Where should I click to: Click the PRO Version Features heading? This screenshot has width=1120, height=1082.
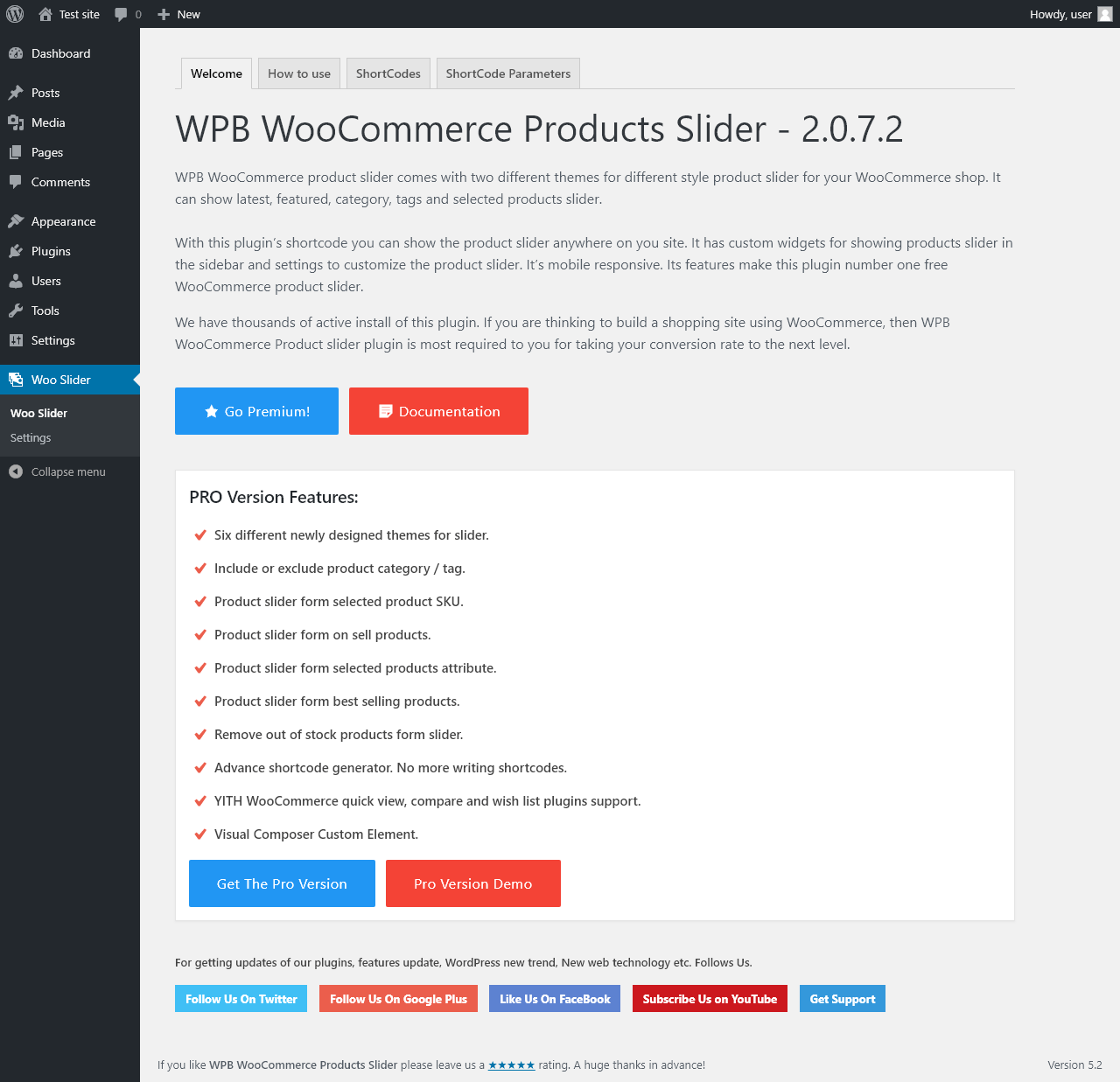[274, 497]
